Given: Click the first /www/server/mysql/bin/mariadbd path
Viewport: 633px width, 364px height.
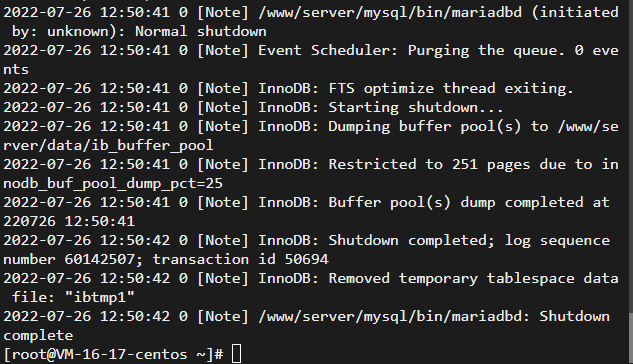Looking at the screenshot, I should point(390,13).
